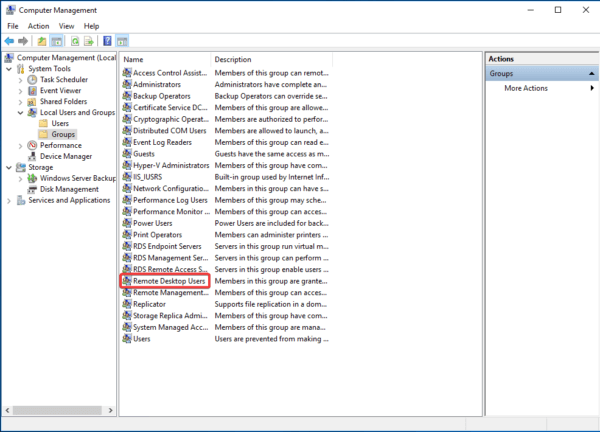The image size is (600, 432).
Task: Toggle Show/Hide Action Pane toolbar icon
Action: pyautogui.click(x=122, y=41)
